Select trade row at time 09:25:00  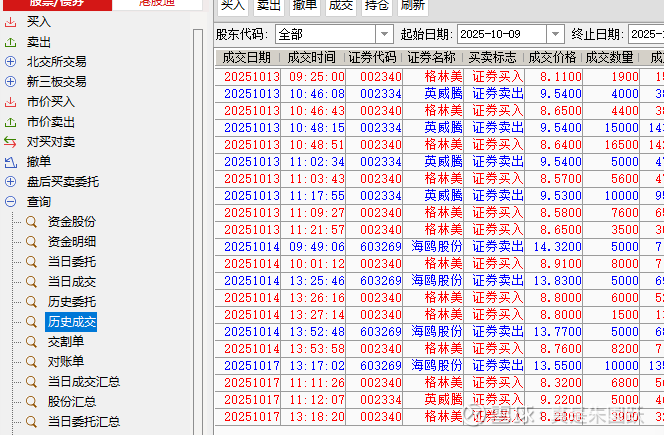click(439, 77)
